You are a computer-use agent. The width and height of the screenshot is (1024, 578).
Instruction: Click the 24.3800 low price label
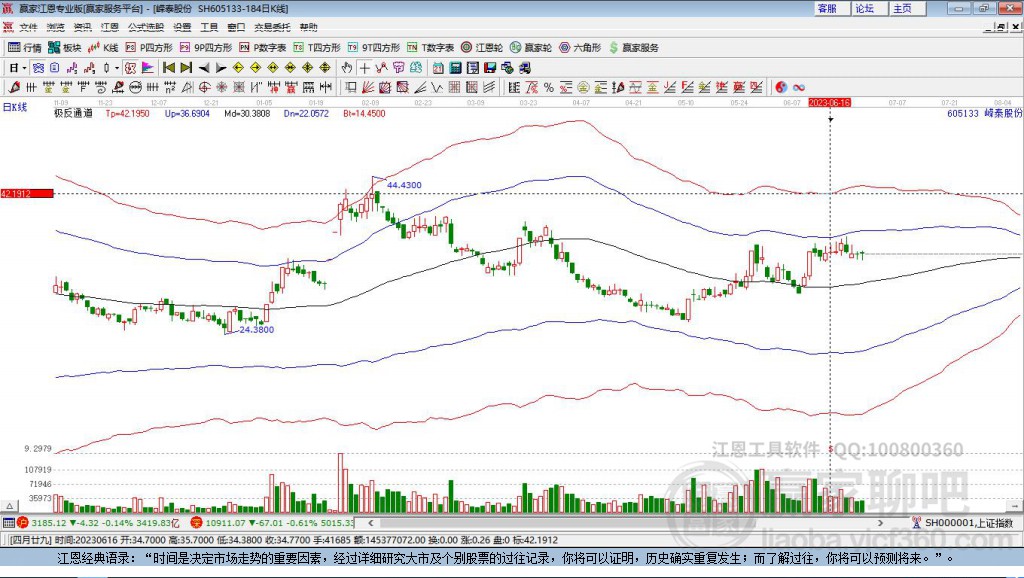click(x=257, y=329)
